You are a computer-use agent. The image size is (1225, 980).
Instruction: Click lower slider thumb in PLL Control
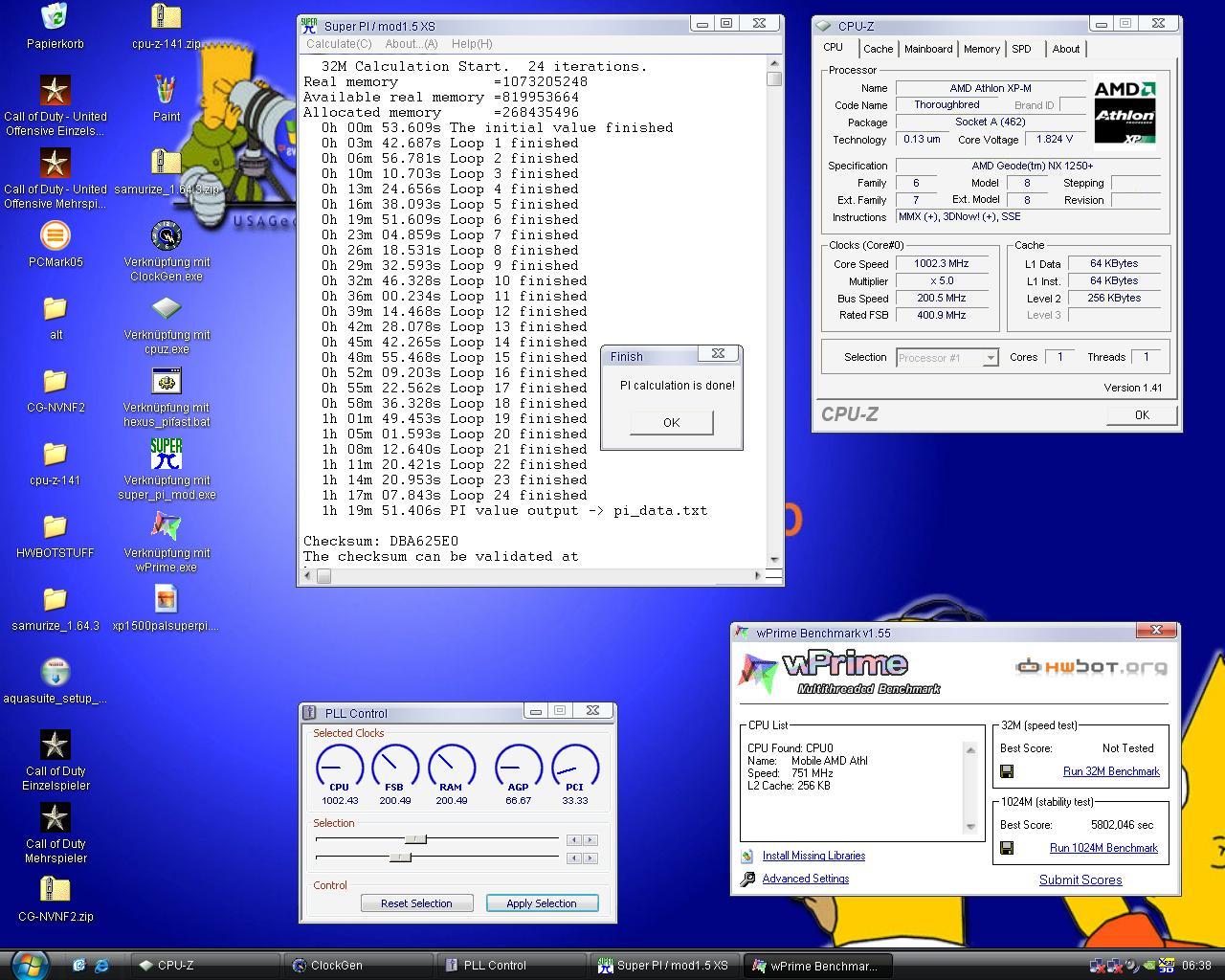400,857
